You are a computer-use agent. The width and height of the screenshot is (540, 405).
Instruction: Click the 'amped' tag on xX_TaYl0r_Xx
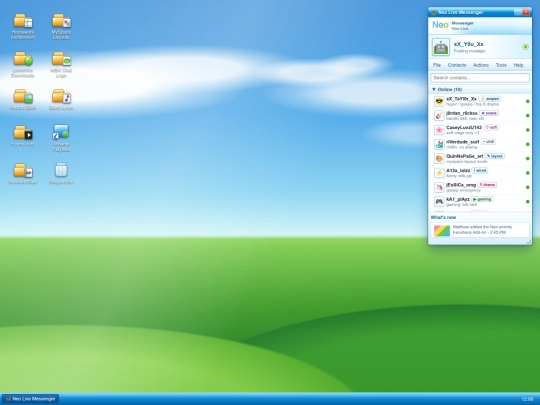[489, 99]
